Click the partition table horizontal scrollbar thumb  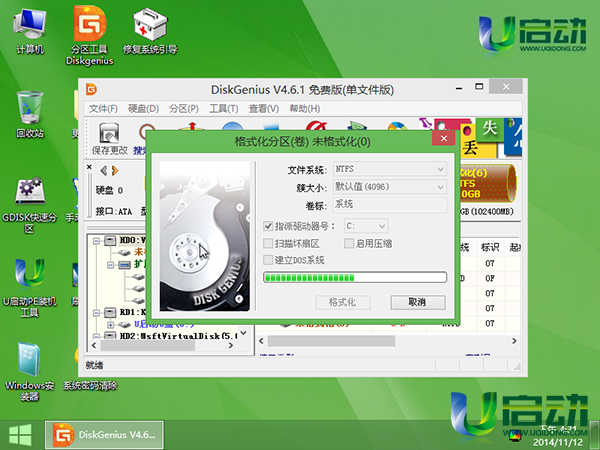point(331,341)
